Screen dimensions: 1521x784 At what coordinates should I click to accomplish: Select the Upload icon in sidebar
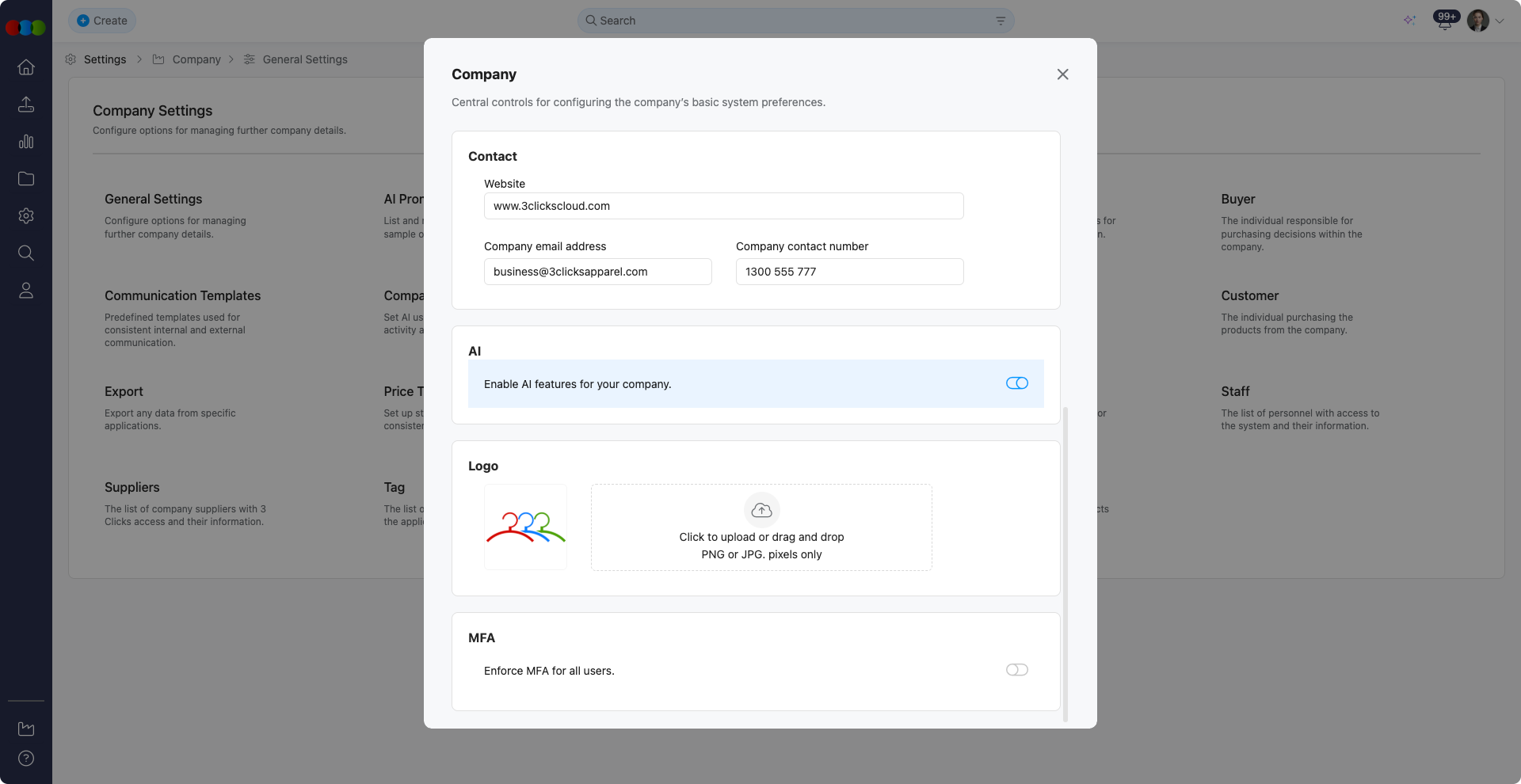point(25,105)
